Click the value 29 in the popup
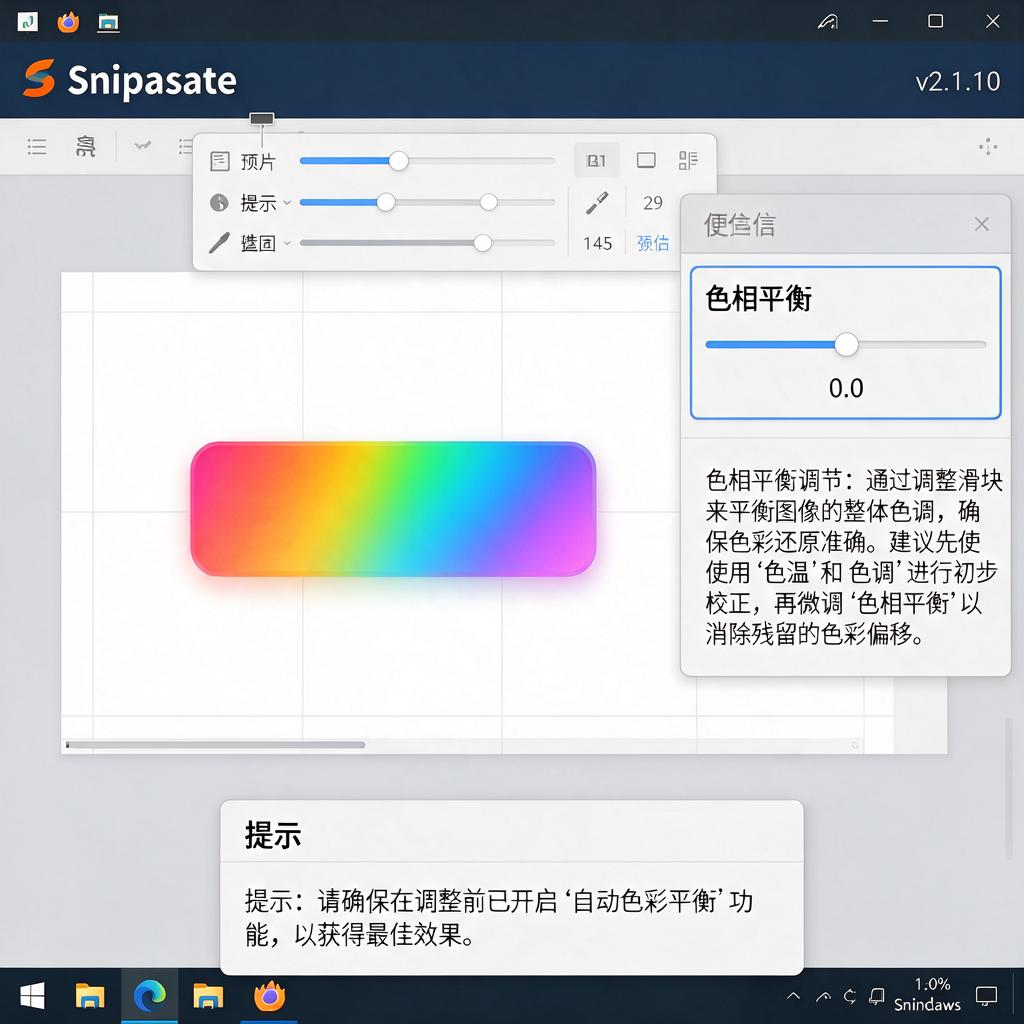Image resolution: width=1024 pixels, height=1024 pixels. [652, 203]
